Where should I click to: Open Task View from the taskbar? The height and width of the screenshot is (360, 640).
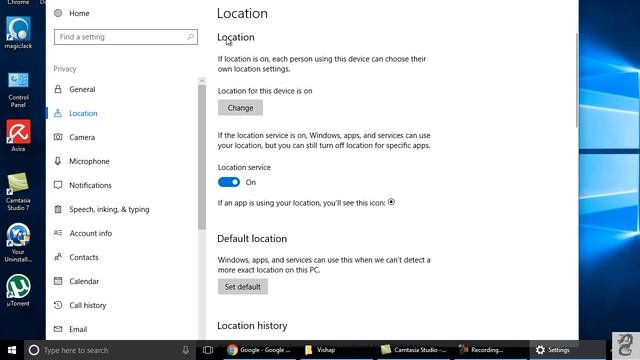click(x=208, y=350)
